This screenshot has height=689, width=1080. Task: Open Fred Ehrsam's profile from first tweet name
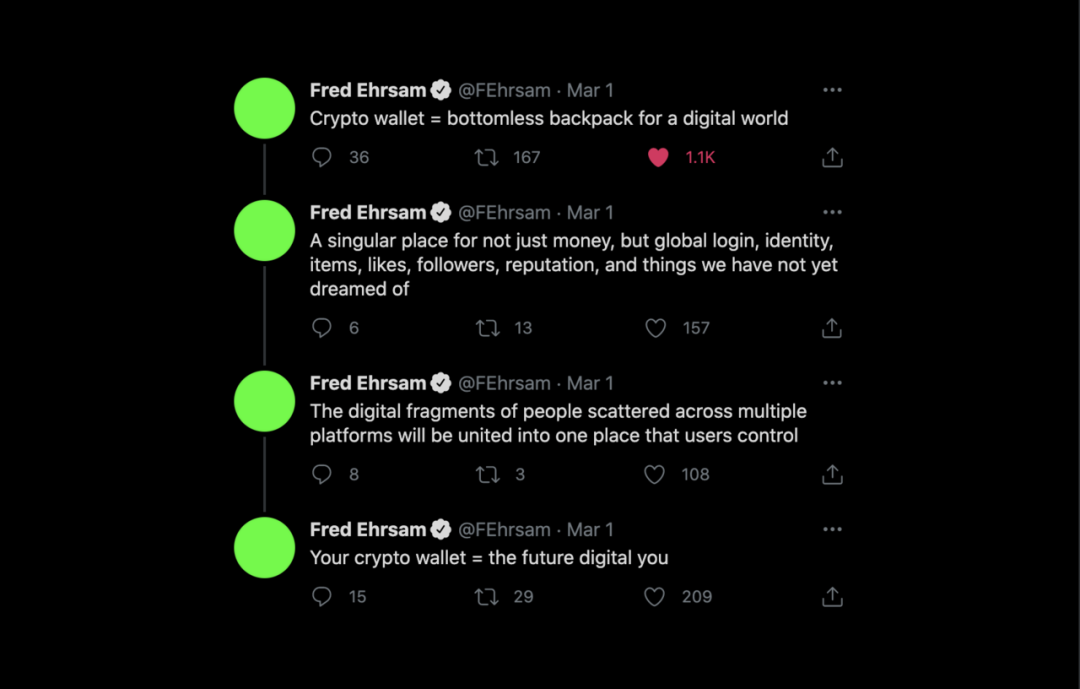click(x=367, y=90)
